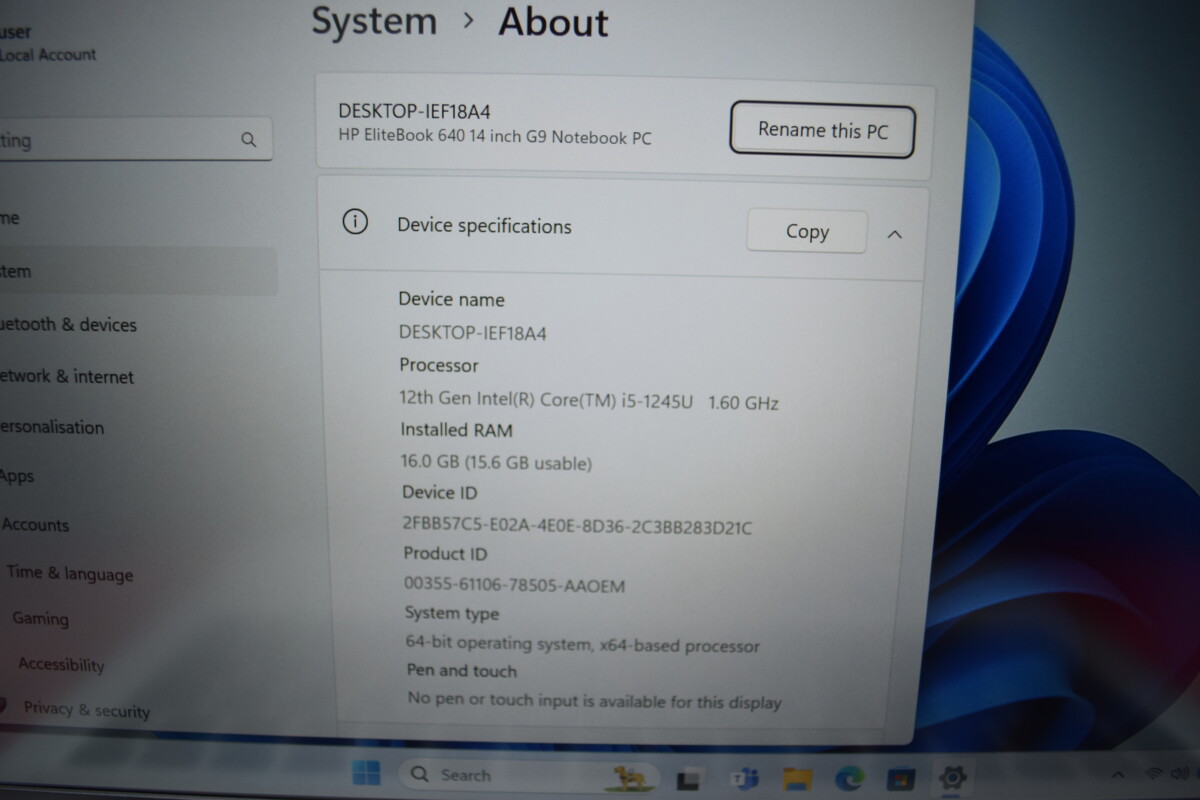Click the Rename this PC button
The width and height of the screenshot is (1200, 800).
click(822, 130)
